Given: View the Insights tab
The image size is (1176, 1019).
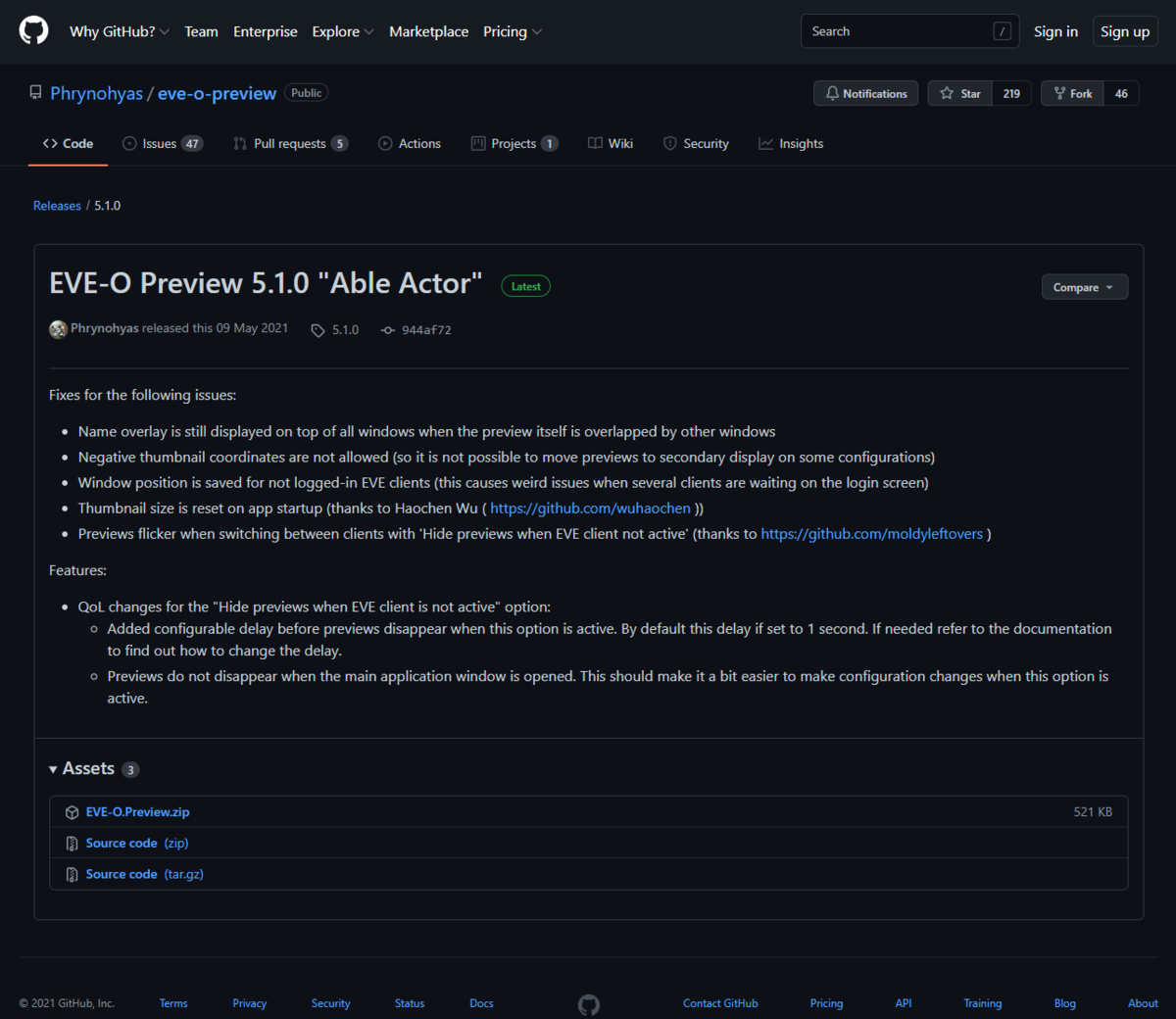Looking at the screenshot, I should (791, 143).
